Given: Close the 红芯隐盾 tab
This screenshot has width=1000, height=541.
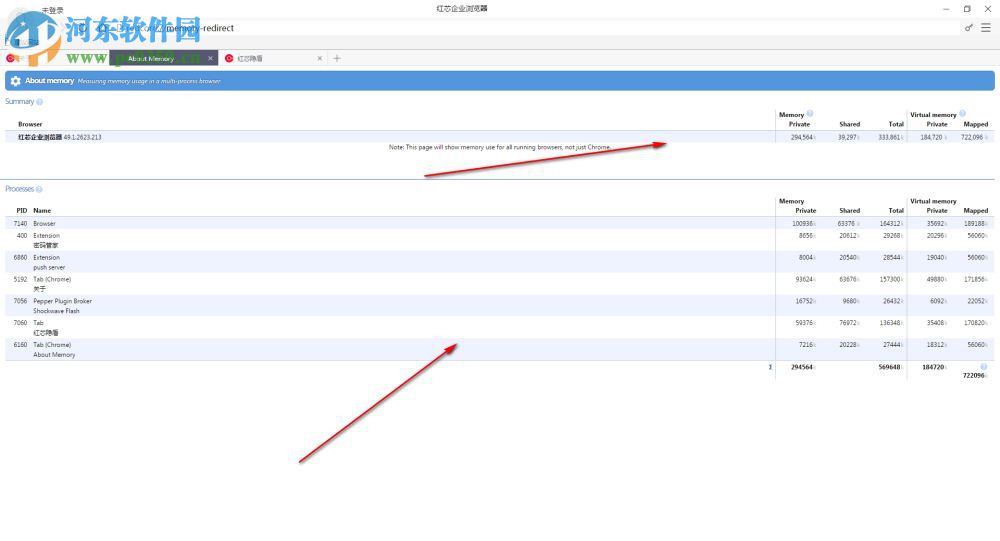Looking at the screenshot, I should (320, 58).
